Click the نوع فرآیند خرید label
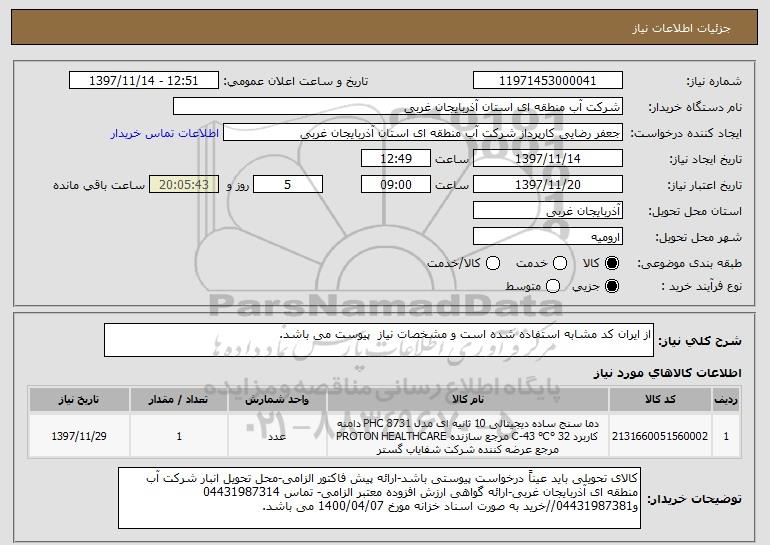This screenshot has height=545, width=770. click(702, 286)
